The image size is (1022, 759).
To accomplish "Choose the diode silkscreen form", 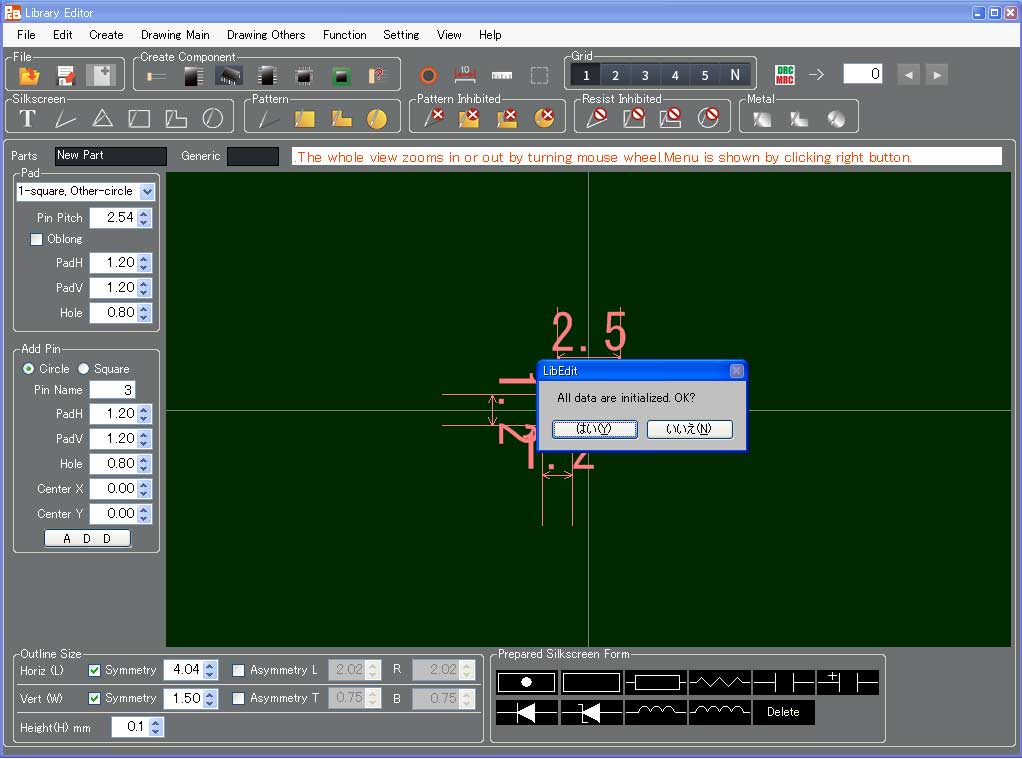I will 527,712.
